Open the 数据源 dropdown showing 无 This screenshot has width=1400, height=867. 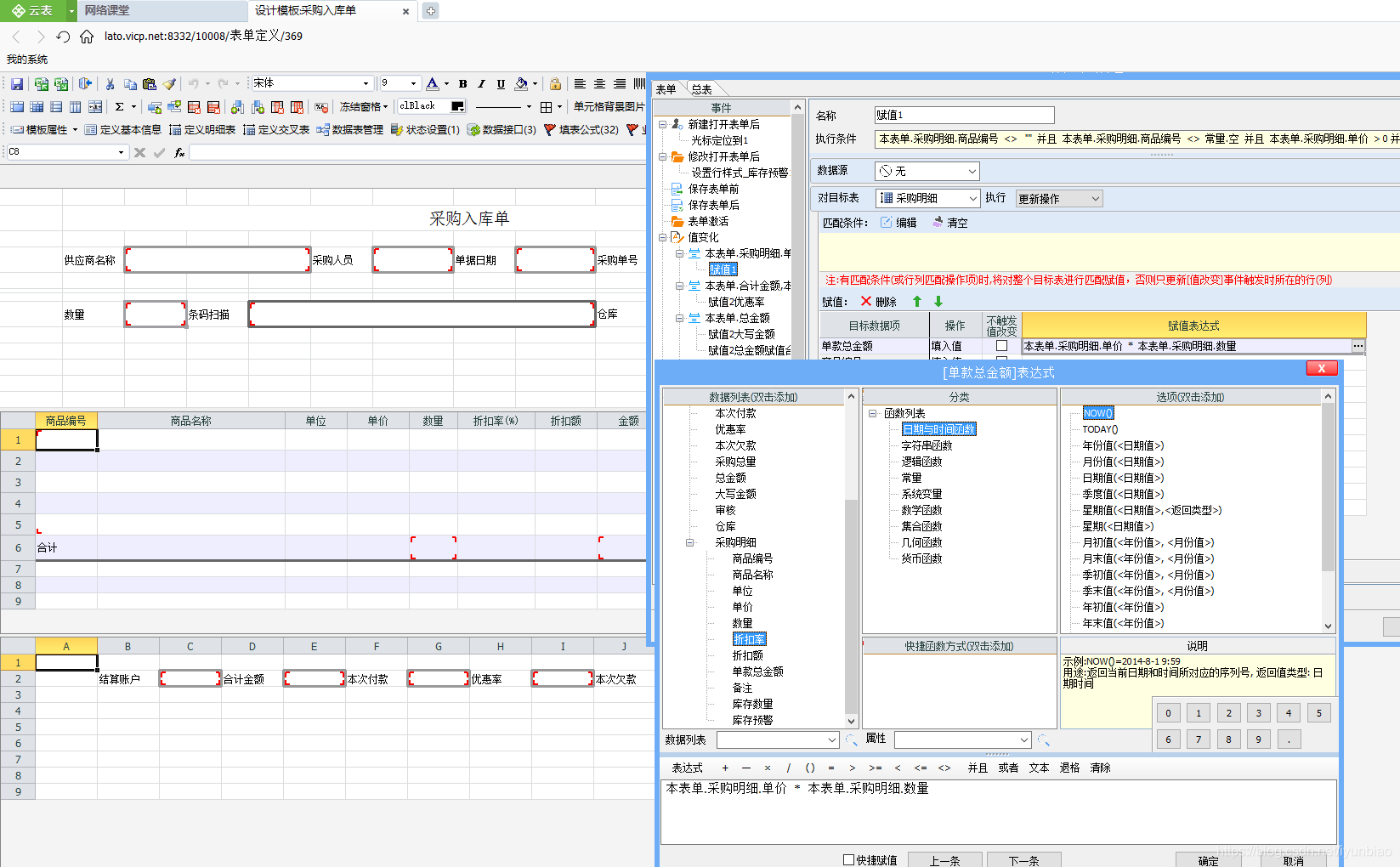[927, 170]
